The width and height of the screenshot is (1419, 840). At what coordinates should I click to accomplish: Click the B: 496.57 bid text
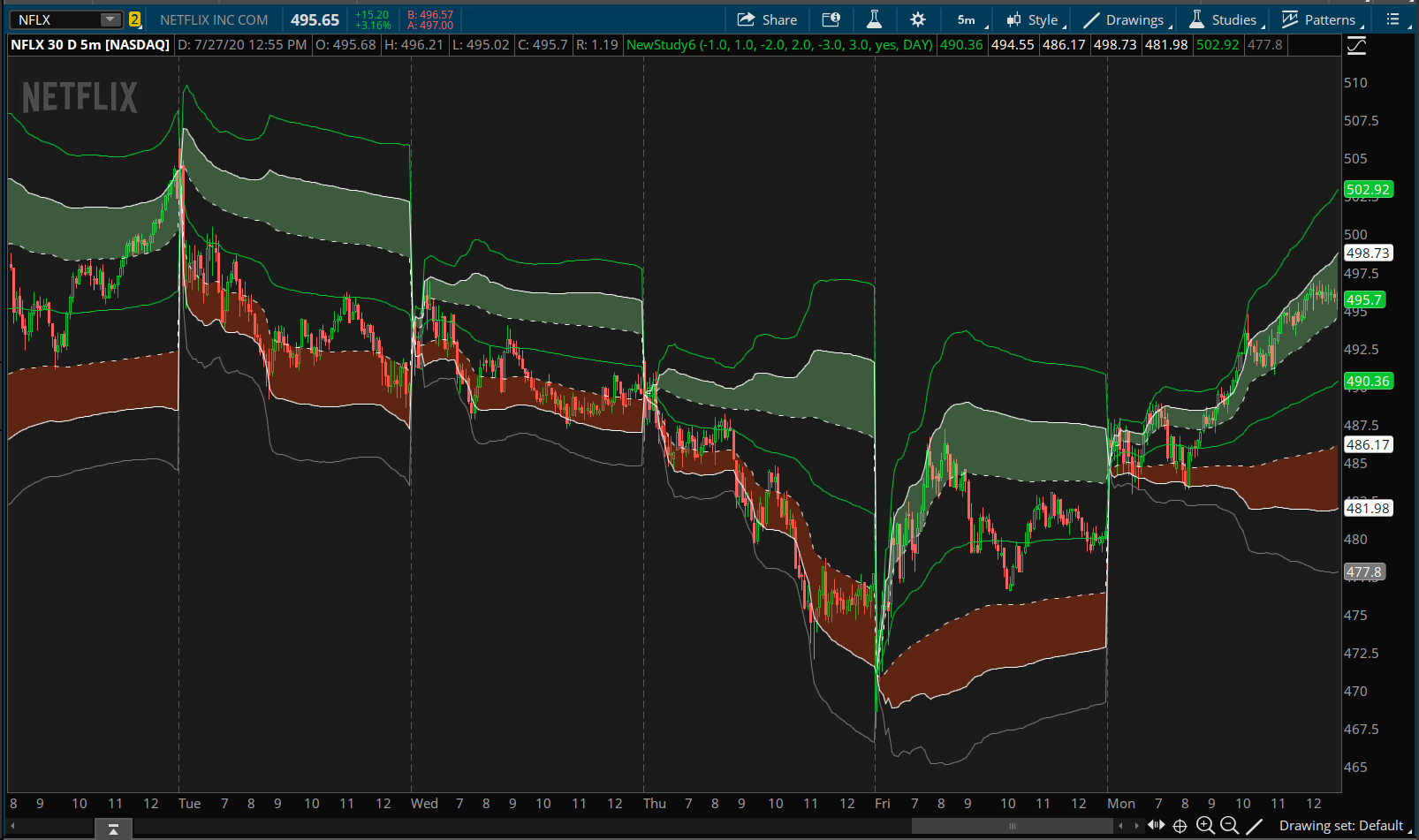point(430,14)
